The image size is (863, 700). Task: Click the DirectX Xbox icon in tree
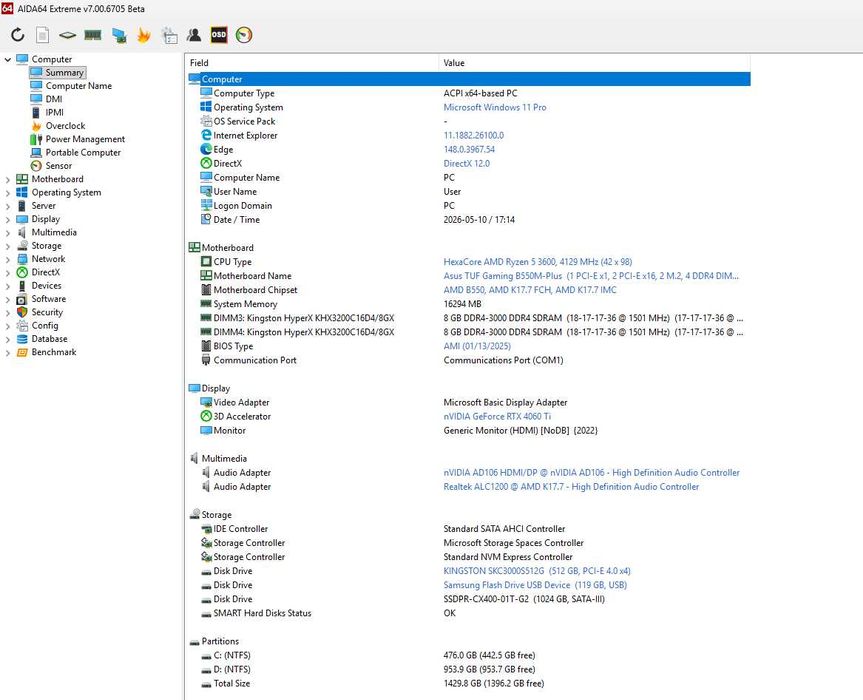coord(22,272)
